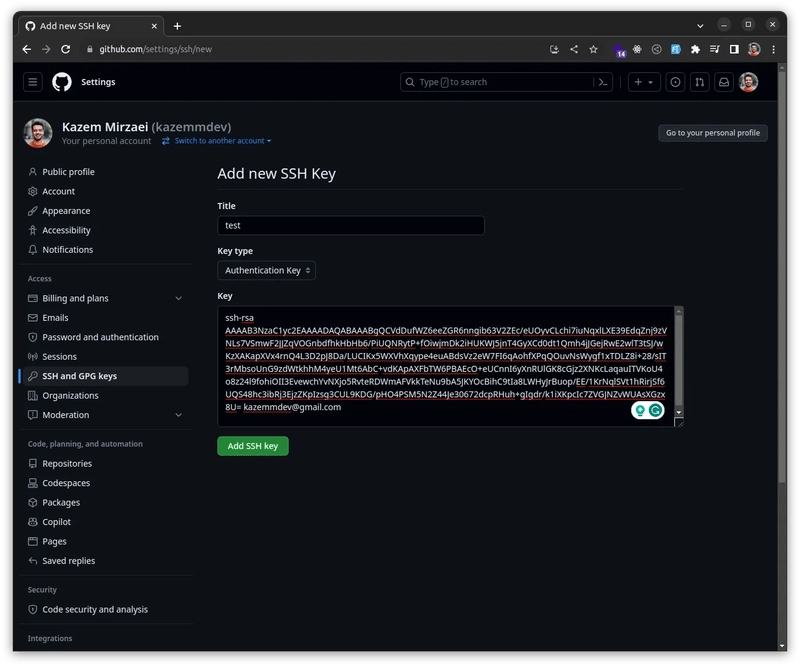Click the media control icon in toolbar

pyautogui.click(x=715, y=50)
